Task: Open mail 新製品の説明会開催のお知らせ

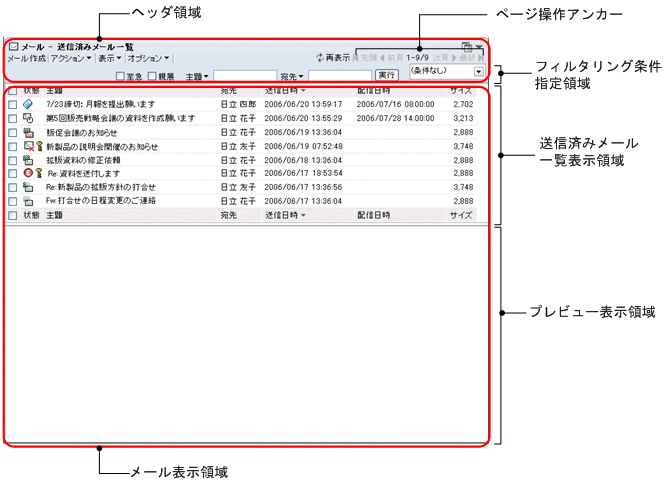Action: pos(102,146)
